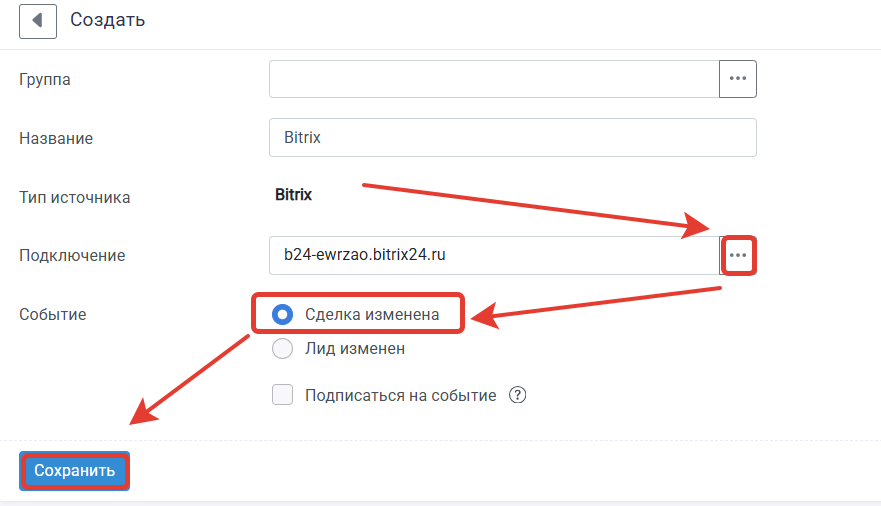Screen dimensions: 881x506
Task: Show help for Подписаться на событие
Action: 517,395
